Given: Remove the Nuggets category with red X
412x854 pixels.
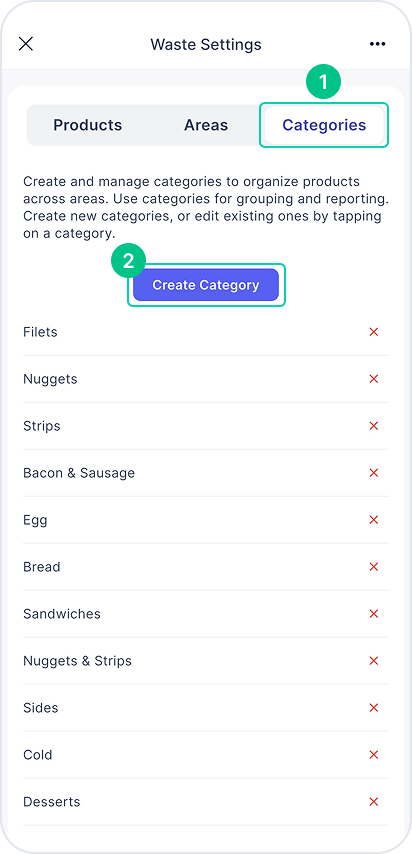Looking at the screenshot, I should [x=374, y=379].
